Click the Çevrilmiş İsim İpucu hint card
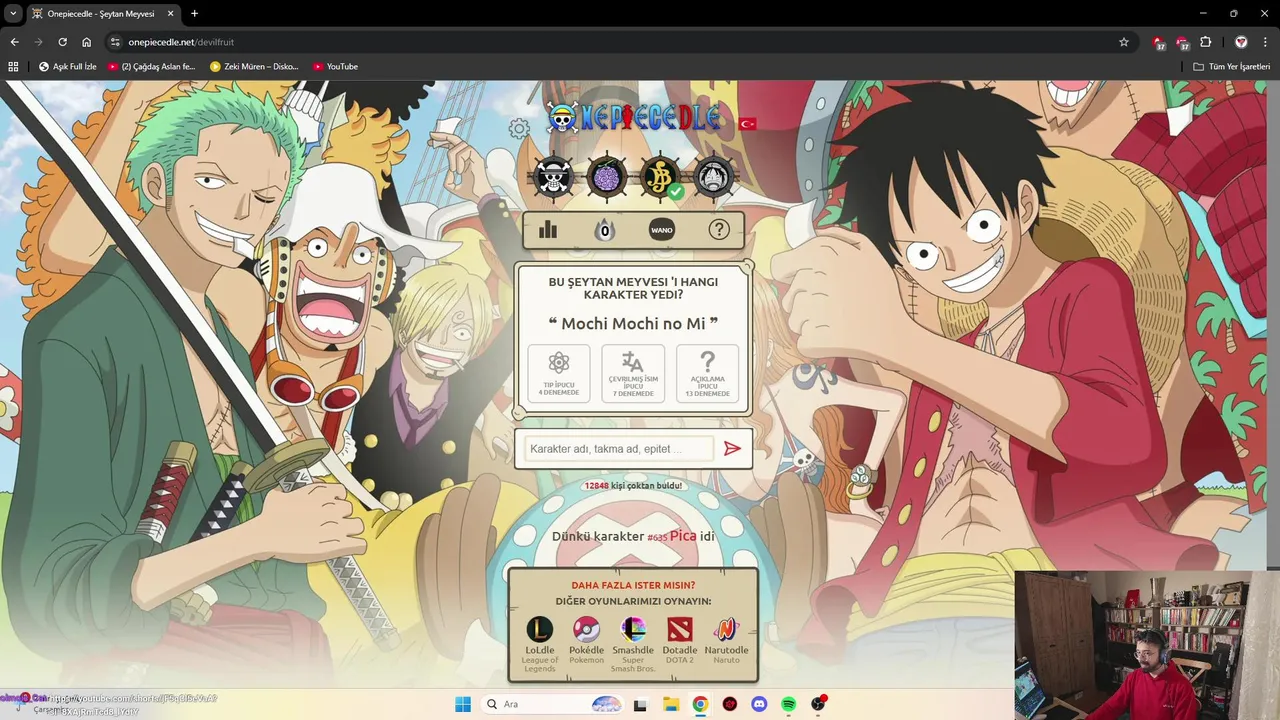This screenshot has width=1280, height=720. (633, 374)
